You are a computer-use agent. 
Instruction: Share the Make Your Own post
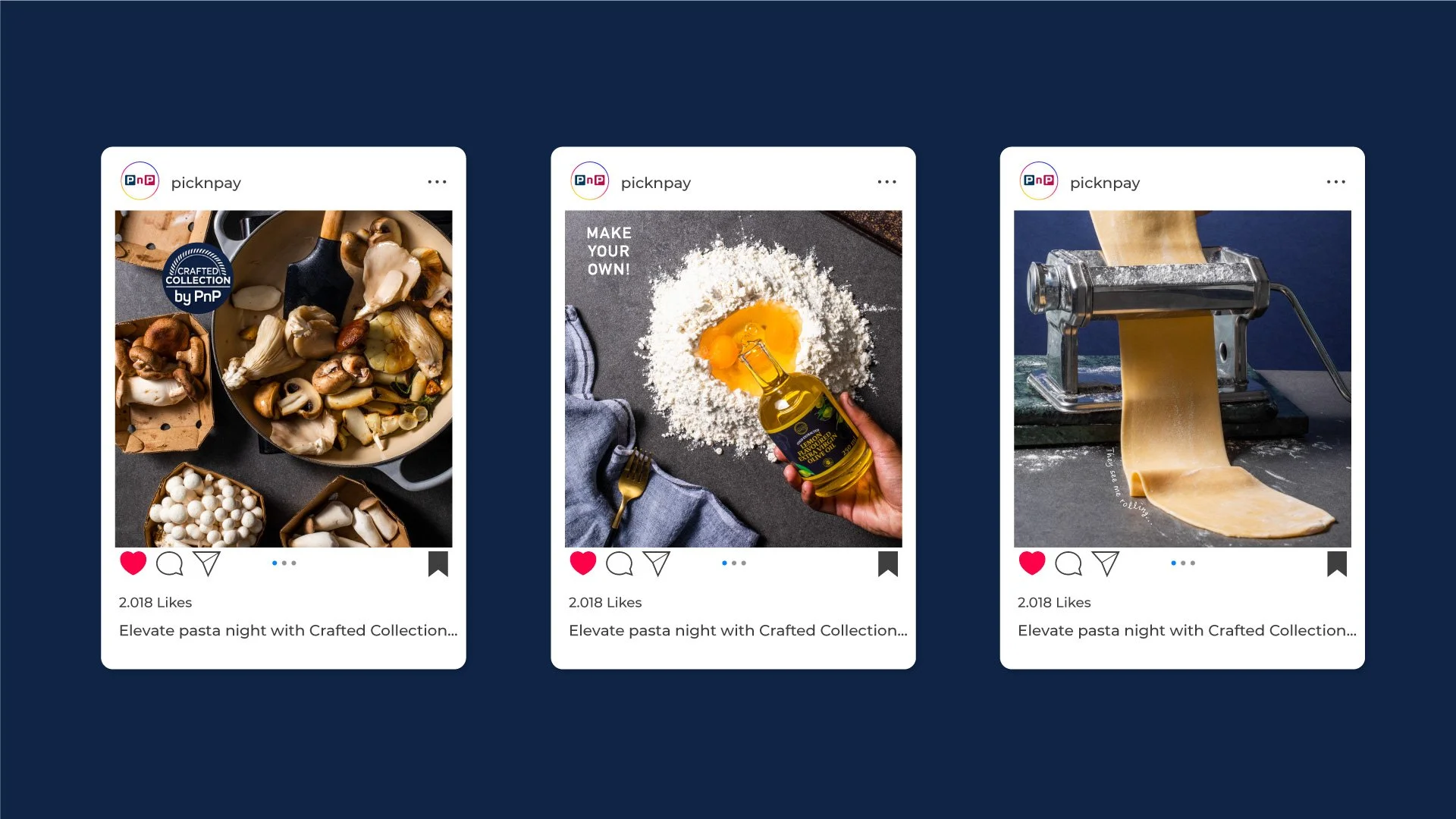[x=657, y=563]
